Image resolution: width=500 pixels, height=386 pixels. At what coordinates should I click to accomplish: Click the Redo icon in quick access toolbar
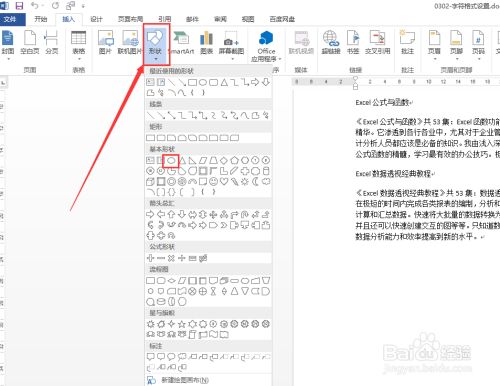[55, 5]
